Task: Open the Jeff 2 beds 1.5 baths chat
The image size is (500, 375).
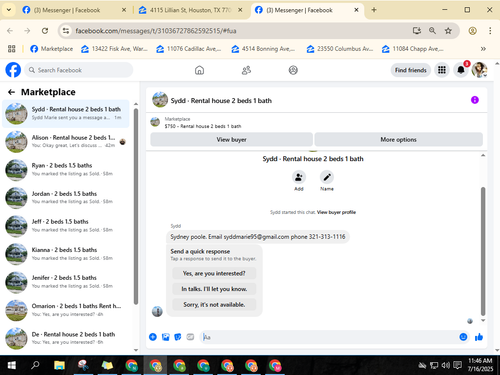Action: 65,225
